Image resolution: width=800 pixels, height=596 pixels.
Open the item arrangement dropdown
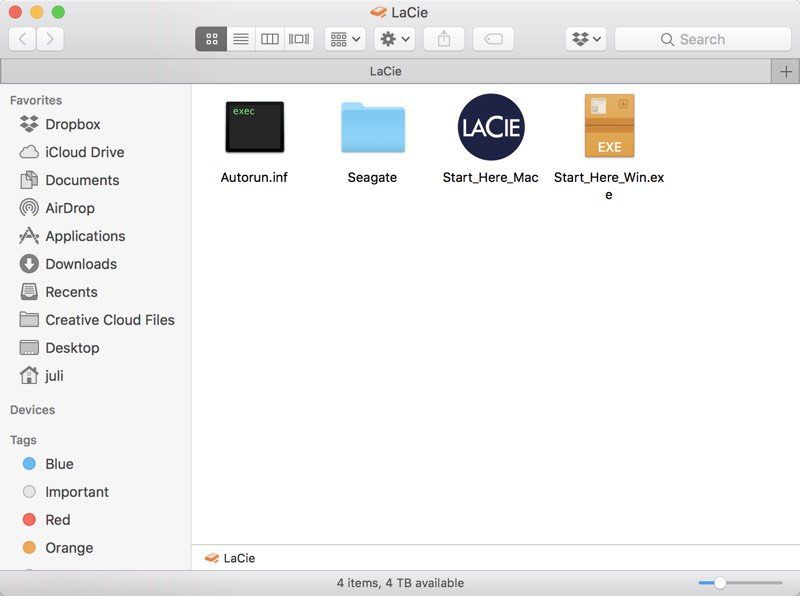pos(345,39)
